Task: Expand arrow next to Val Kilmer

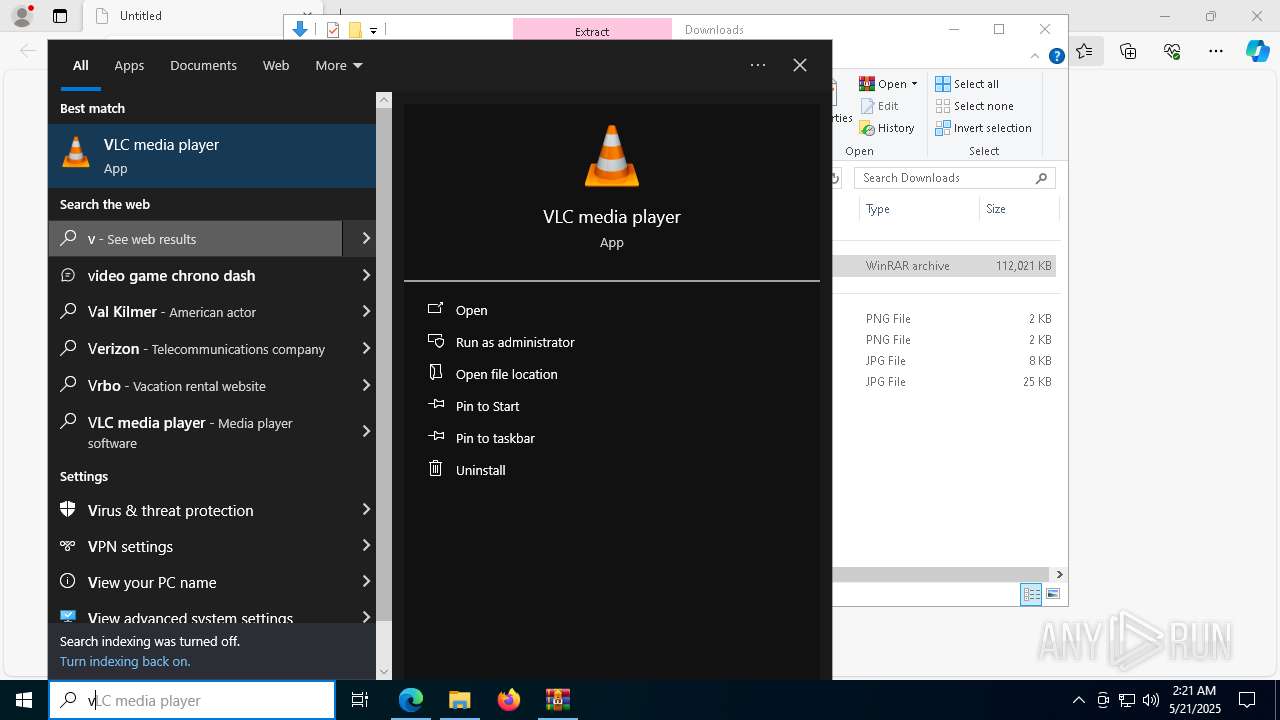Action: [x=366, y=312]
